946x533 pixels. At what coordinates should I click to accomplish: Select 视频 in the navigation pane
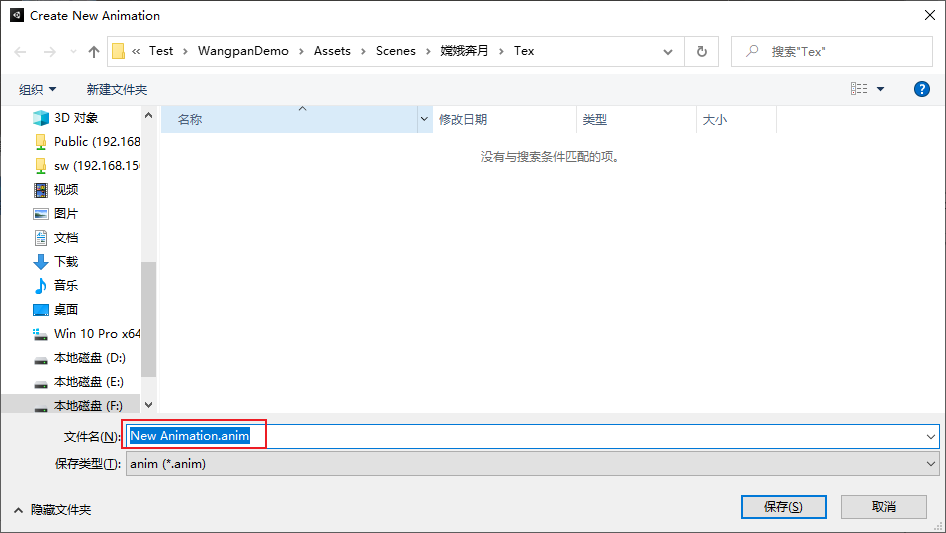(x=66, y=190)
